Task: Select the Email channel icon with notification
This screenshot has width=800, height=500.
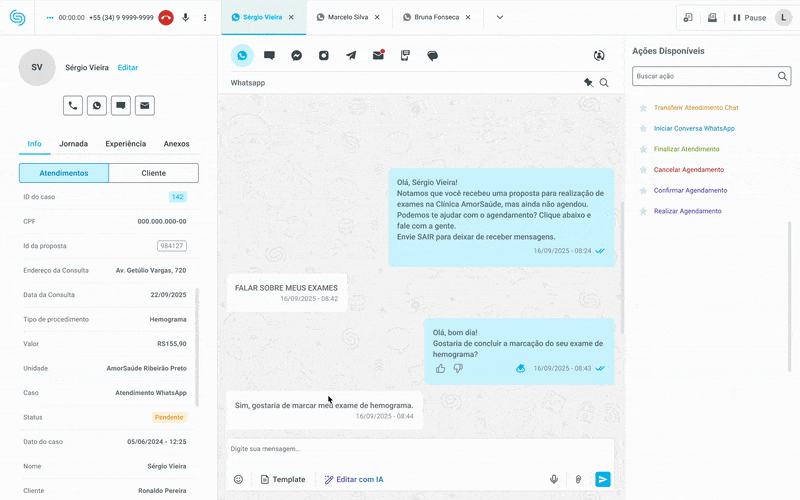Action: (x=378, y=55)
